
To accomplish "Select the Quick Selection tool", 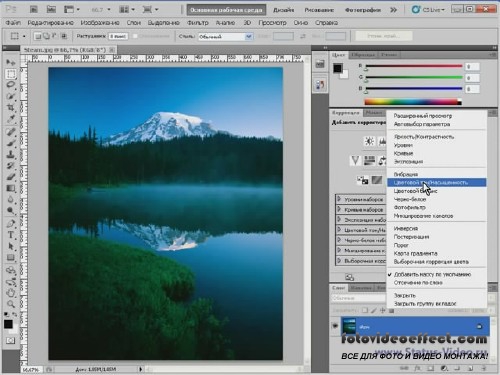I will (11, 96).
